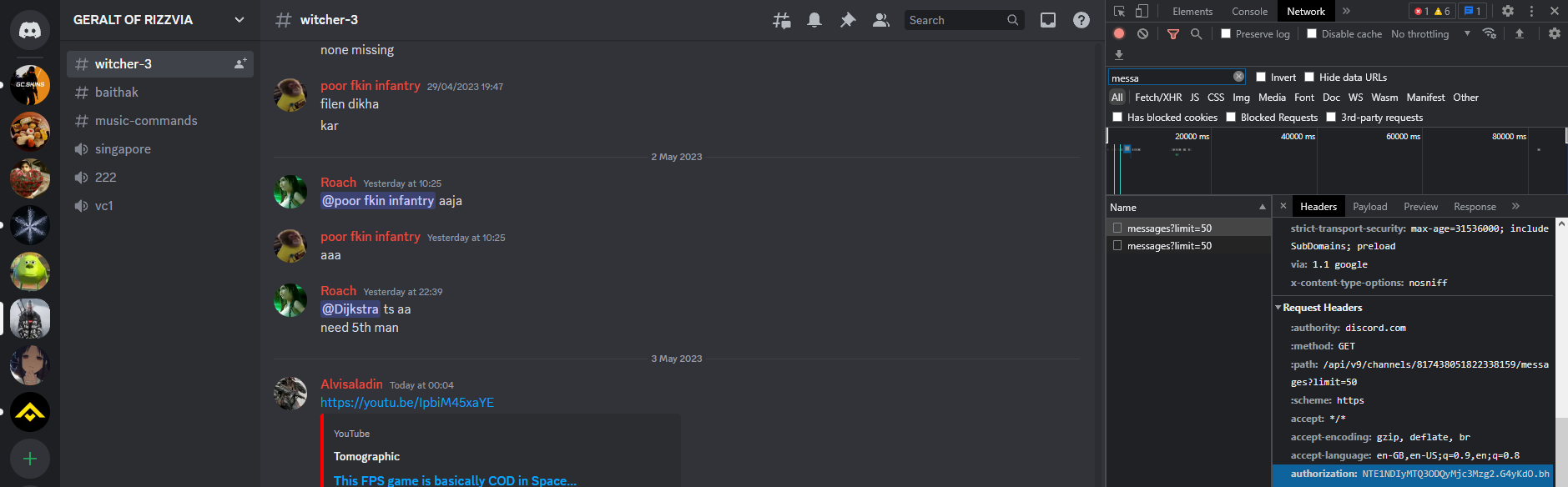
Task: Open notification settings bell
Action: pyautogui.click(x=814, y=20)
